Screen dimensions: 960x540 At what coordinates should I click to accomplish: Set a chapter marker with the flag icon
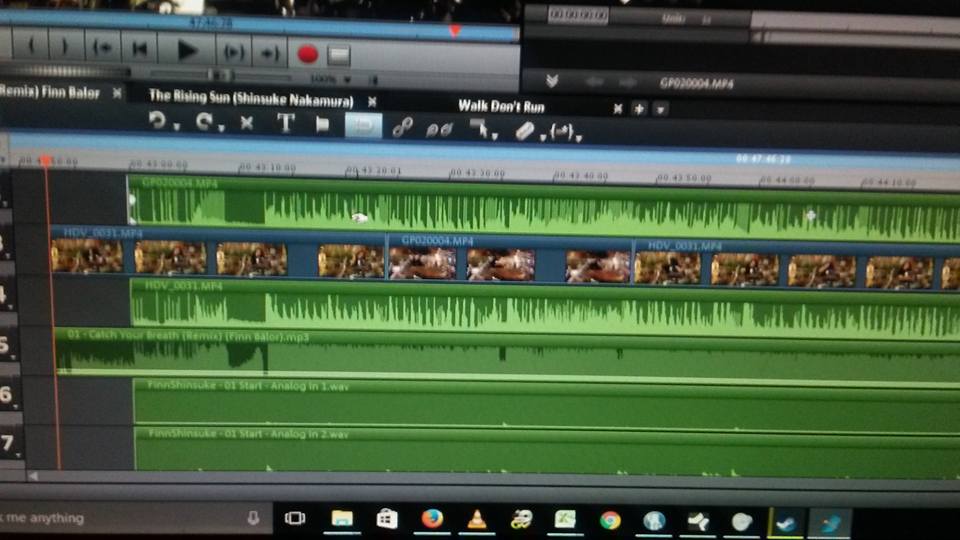(x=322, y=124)
